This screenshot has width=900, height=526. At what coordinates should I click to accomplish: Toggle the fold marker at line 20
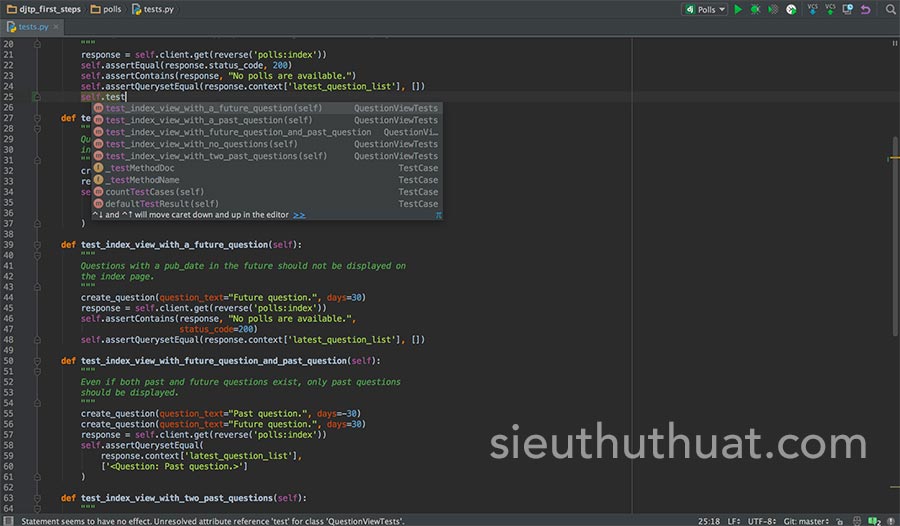pyautogui.click(x=37, y=44)
